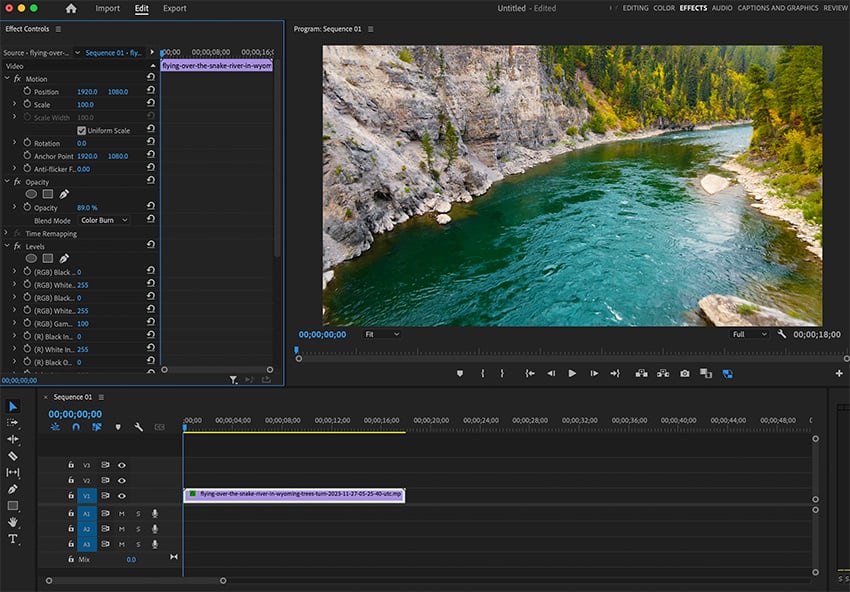Viewport: 850px width, 592px height.
Task: Select the Ripple Edit tool
Action: 12,439
